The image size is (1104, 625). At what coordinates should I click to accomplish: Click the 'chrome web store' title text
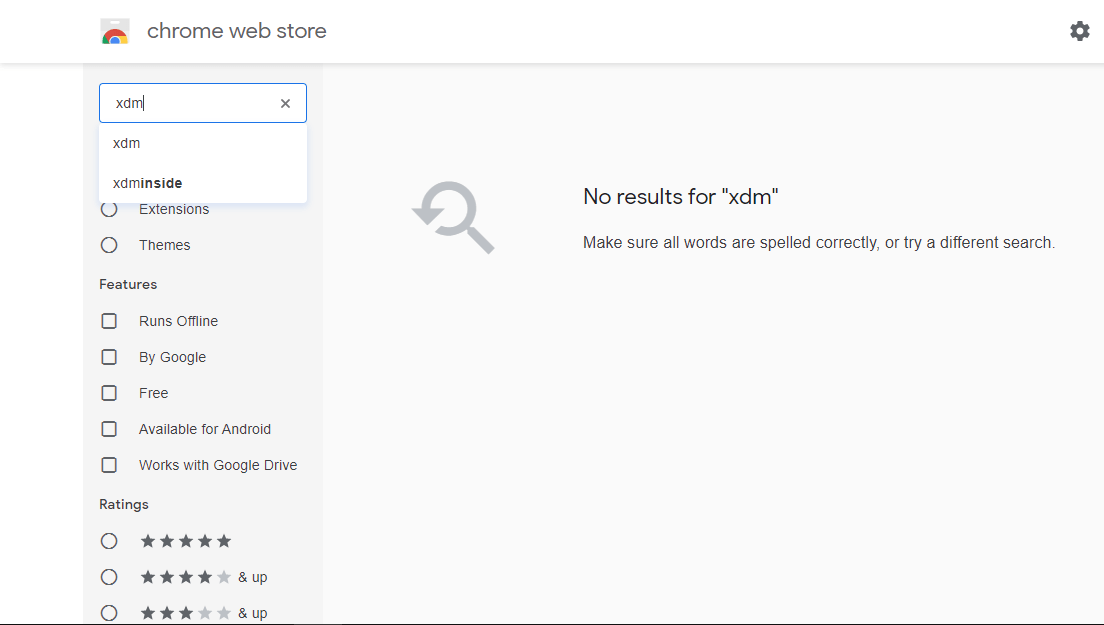(237, 31)
